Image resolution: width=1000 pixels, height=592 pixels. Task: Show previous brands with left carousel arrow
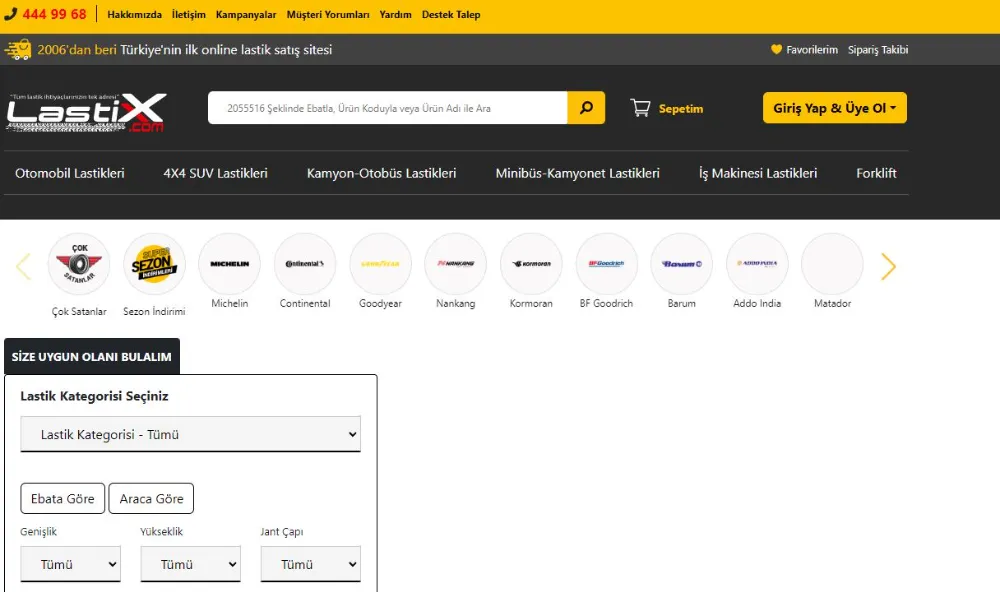24,267
